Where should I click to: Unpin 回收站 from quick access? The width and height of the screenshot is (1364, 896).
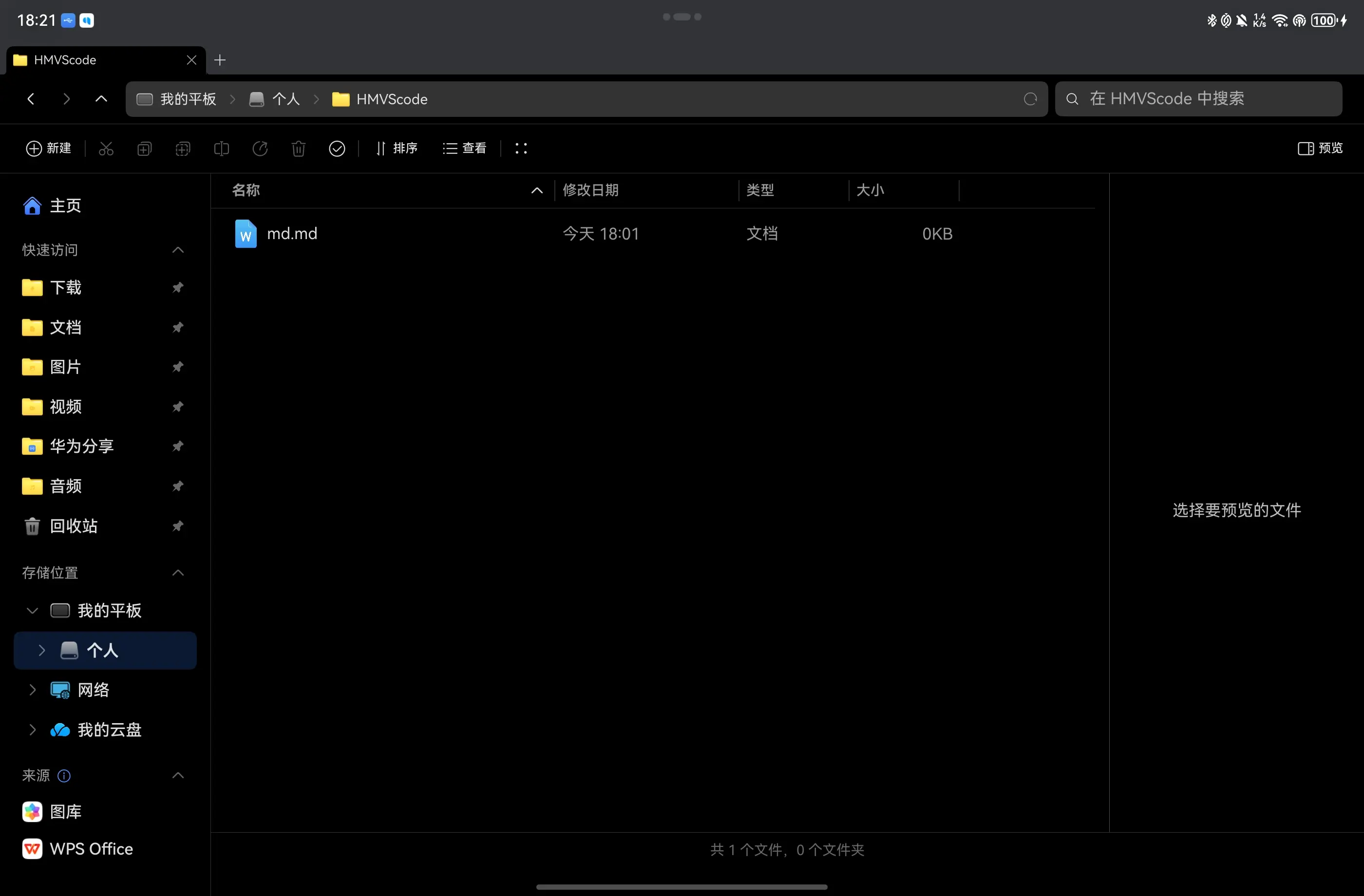click(178, 526)
